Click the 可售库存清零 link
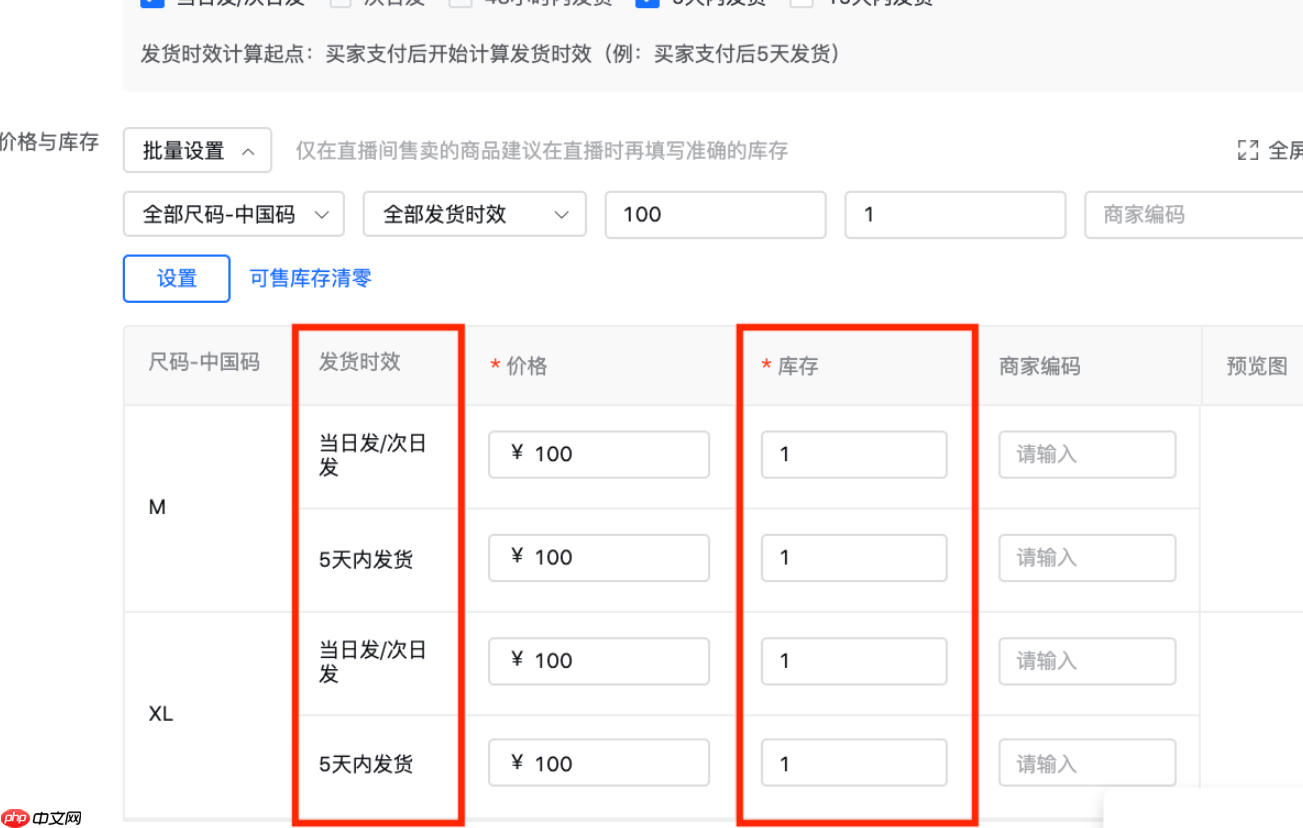1303x828 pixels. pyautogui.click(x=310, y=279)
